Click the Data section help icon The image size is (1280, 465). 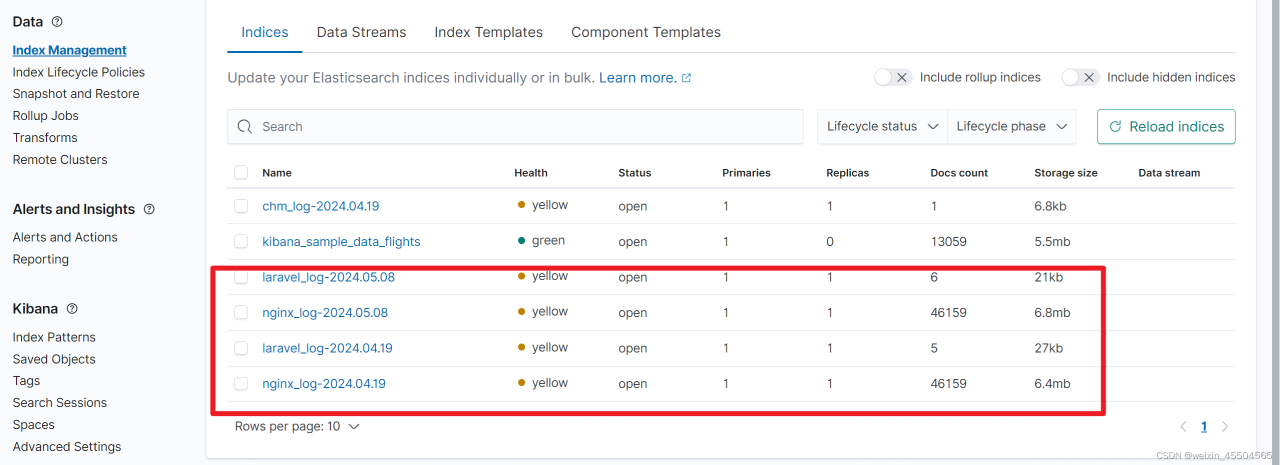tap(57, 21)
